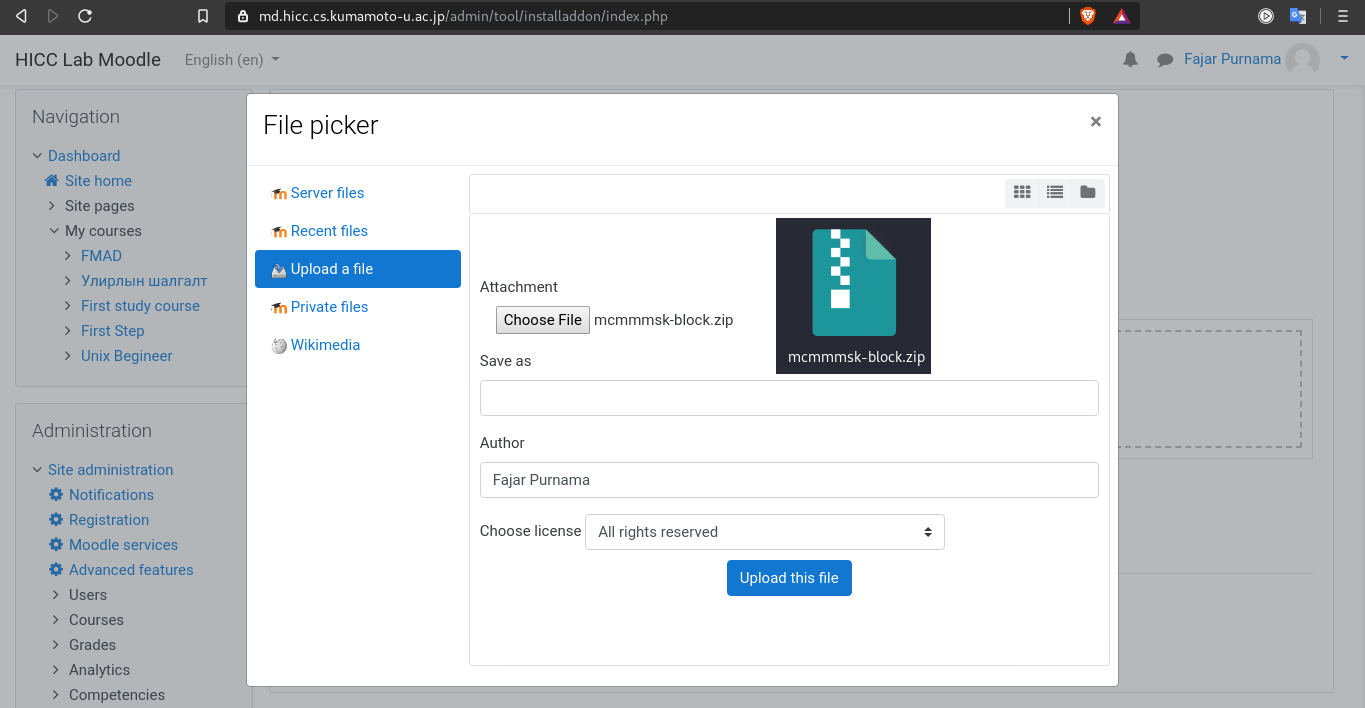Switch file picker to icon grid view
1365x708 pixels.
click(x=1022, y=192)
